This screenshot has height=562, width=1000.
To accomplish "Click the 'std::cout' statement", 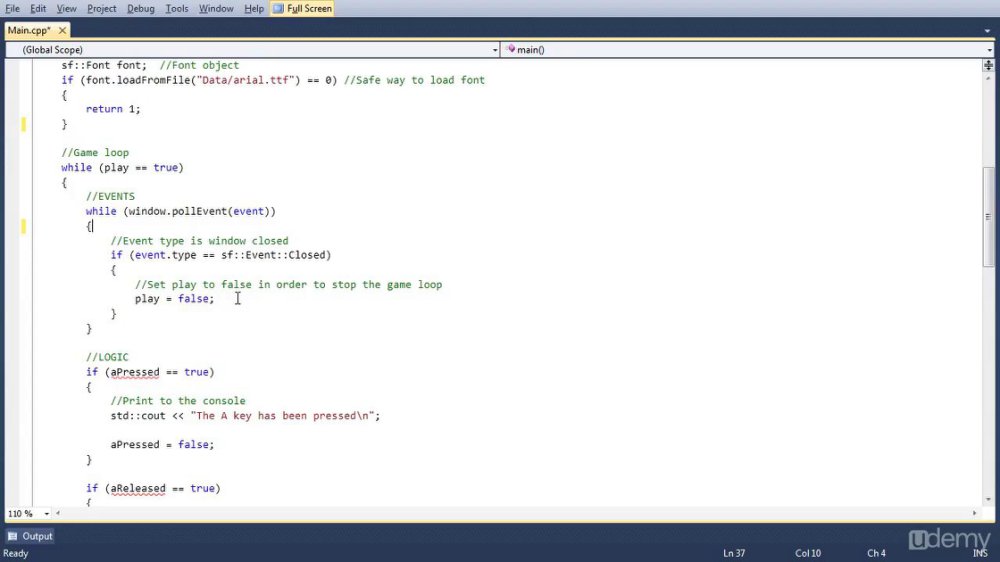I will tap(245, 416).
